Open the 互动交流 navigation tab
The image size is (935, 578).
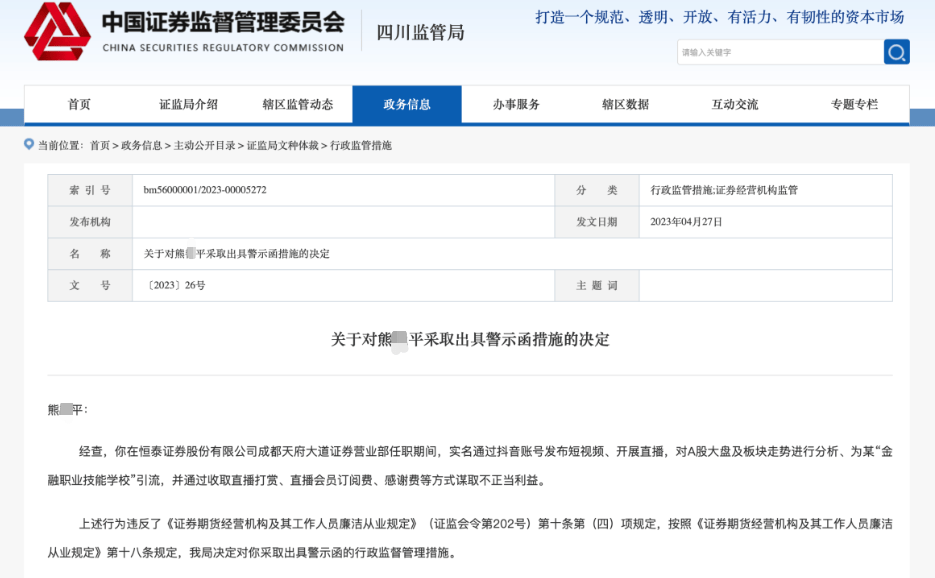735,104
